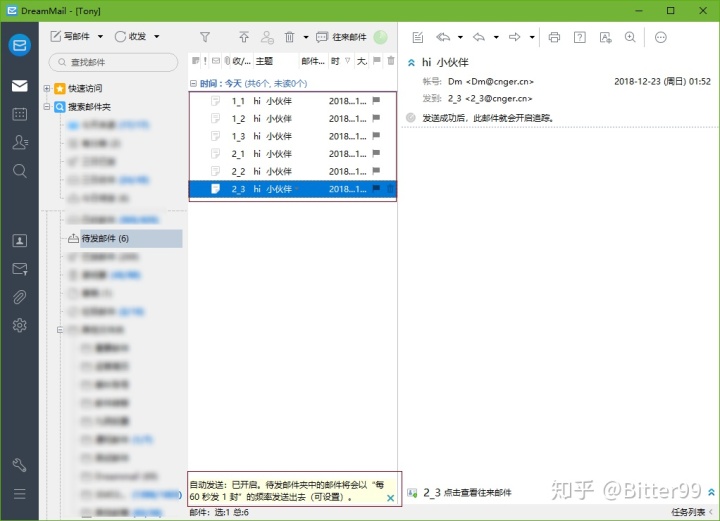720x521 pixels.
Task: Click the translate text icon
Action: tap(606, 37)
